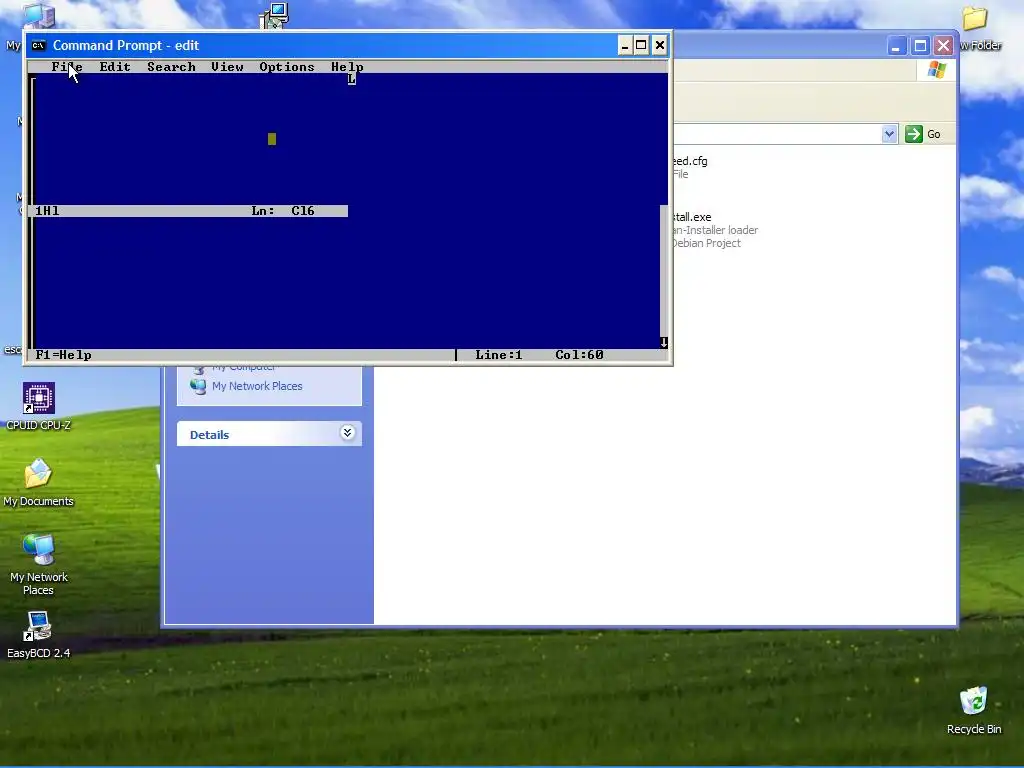Image resolution: width=1024 pixels, height=768 pixels.
Task: Minimize the Command Prompt window
Action: click(x=625, y=45)
